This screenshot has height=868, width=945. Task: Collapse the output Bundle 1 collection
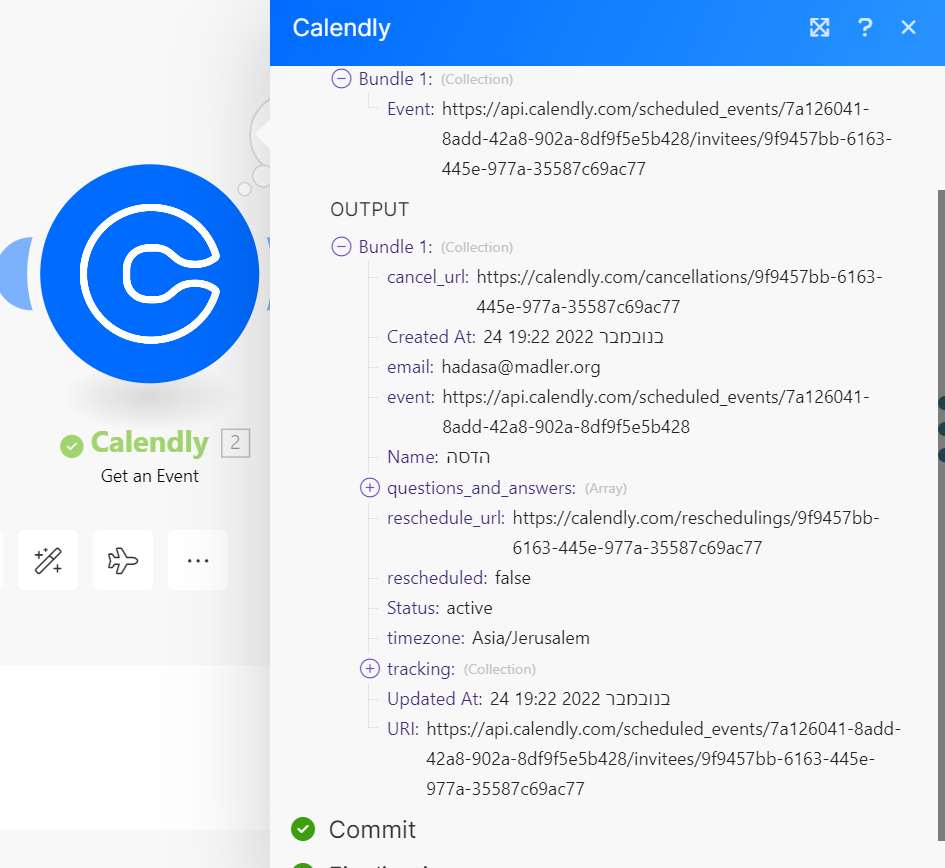coord(341,247)
